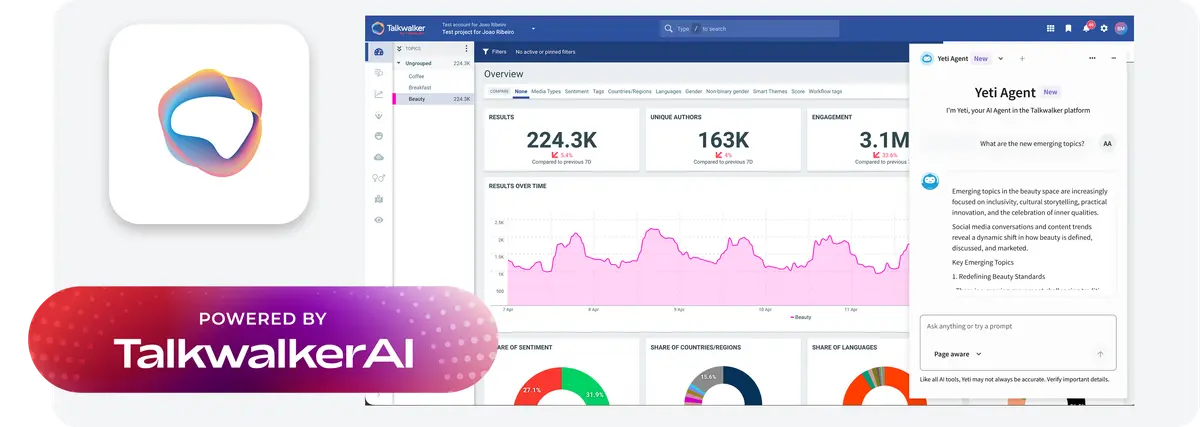
Task: Select the Tags compare tab
Action: 598,91
